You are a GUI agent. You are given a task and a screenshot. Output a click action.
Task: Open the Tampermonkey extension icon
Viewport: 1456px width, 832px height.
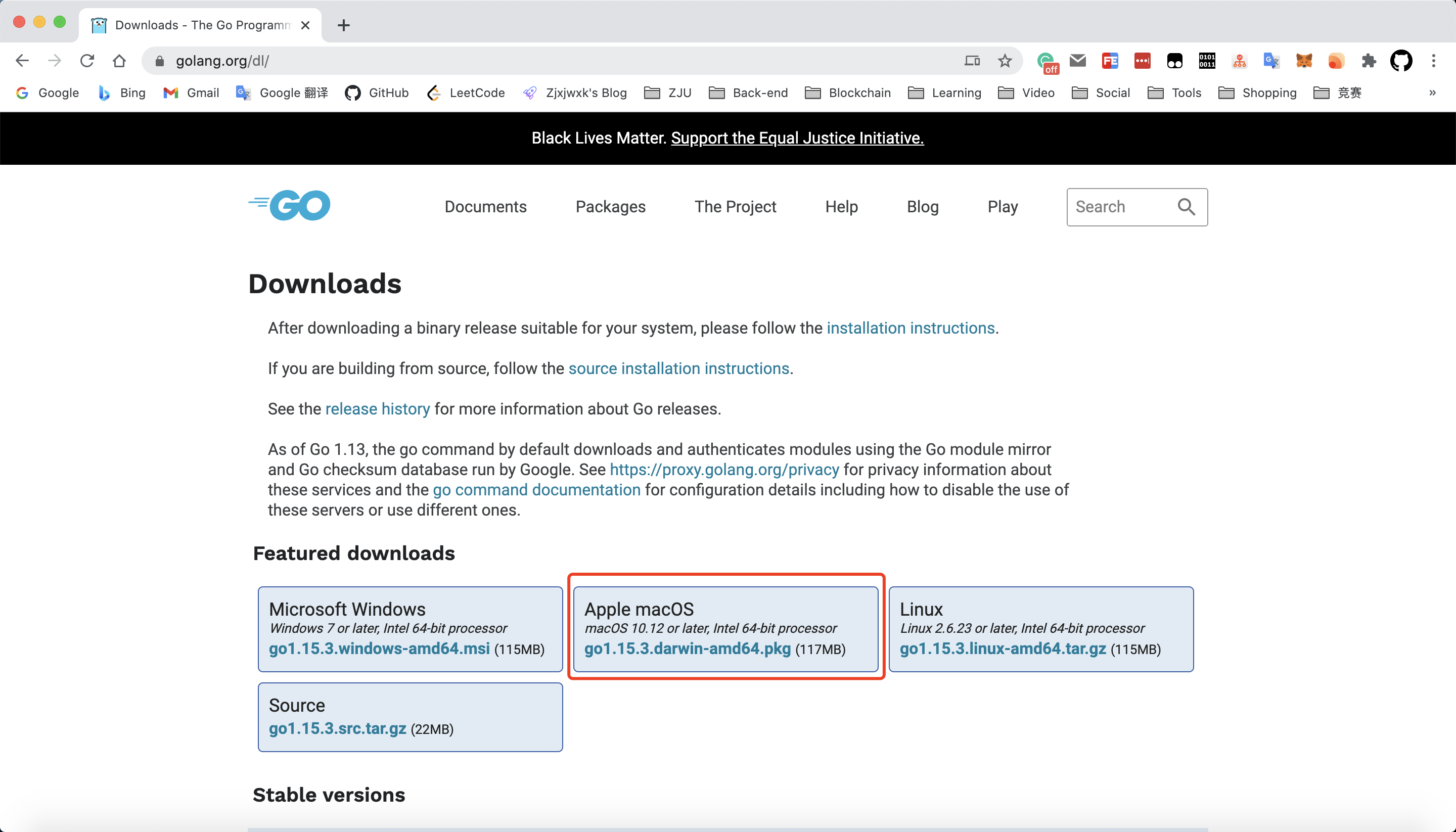coord(1174,61)
